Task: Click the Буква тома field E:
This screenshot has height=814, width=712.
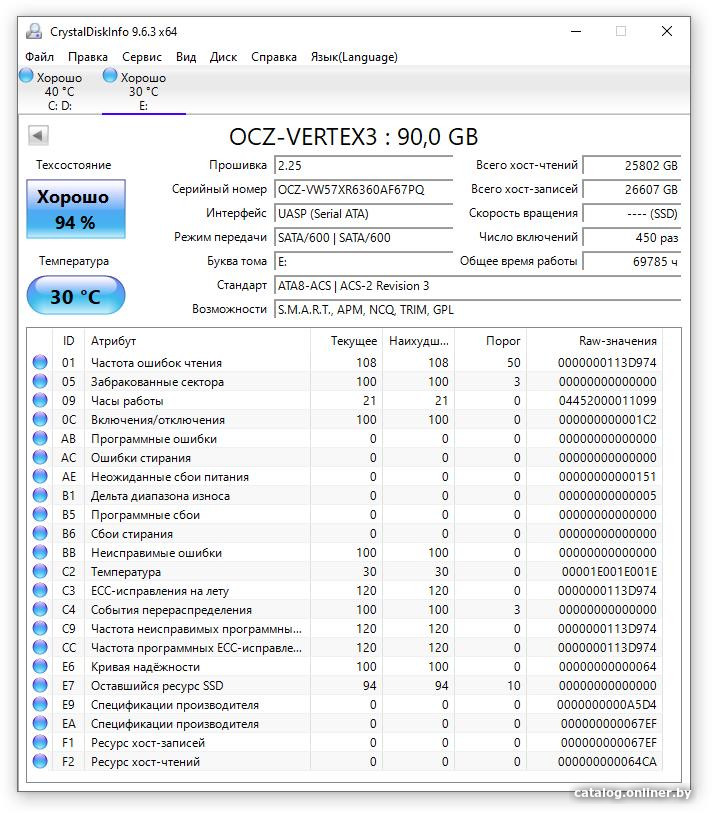Action: [x=363, y=261]
